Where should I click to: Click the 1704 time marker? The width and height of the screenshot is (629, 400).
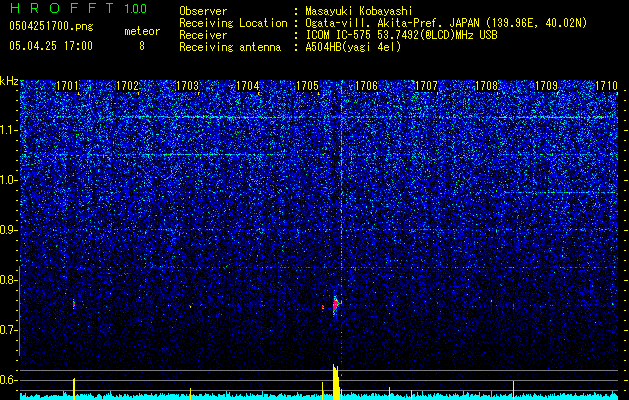248,86
